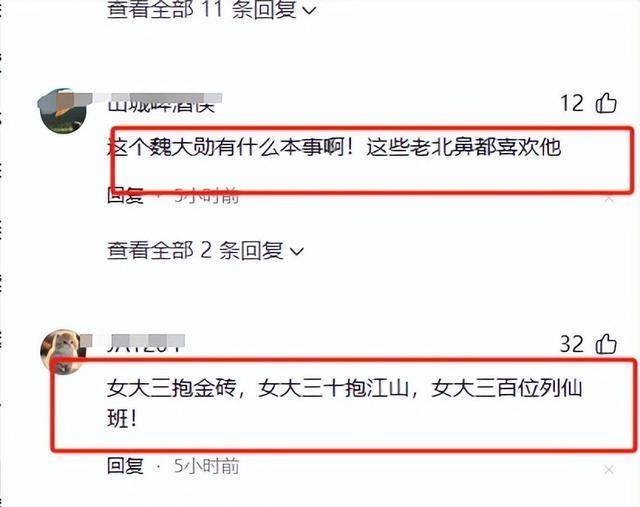Click the chevron beside 2 条回复

(x=297, y=251)
